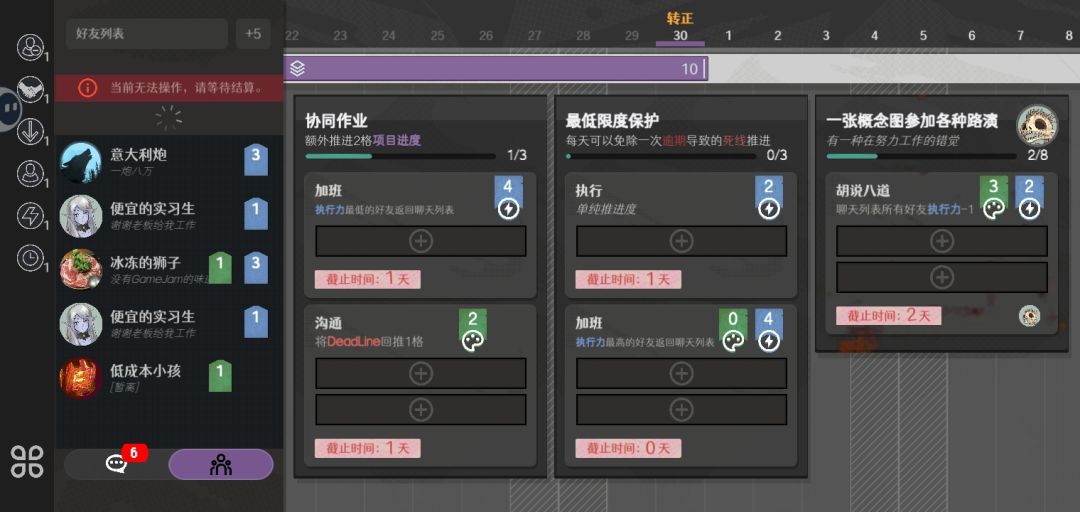Click the 最低限度保护 project title
The image size is (1080, 512).
pos(612,121)
